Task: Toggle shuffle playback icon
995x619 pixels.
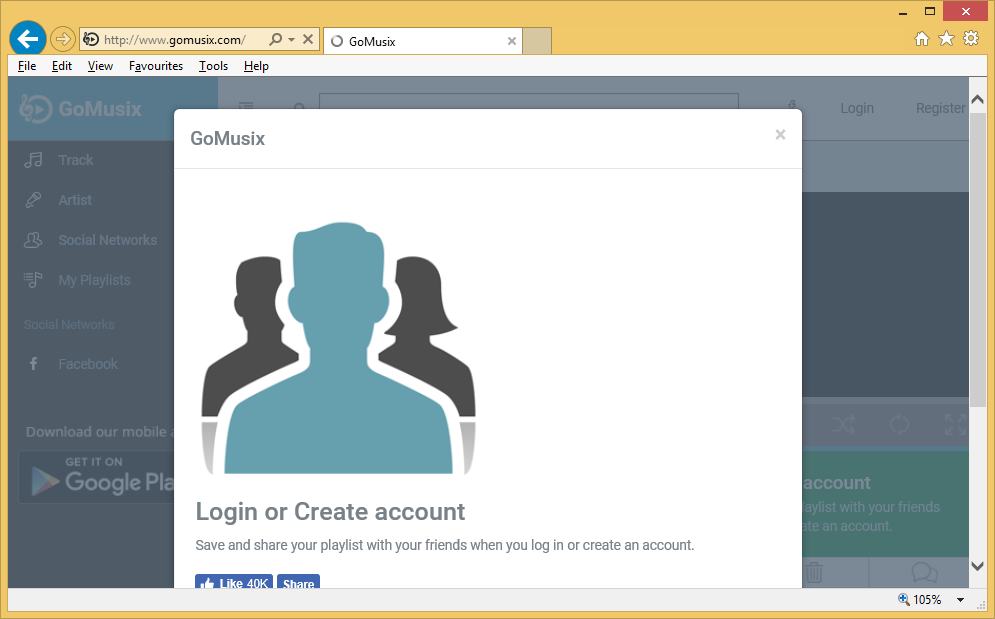Action: click(x=844, y=424)
